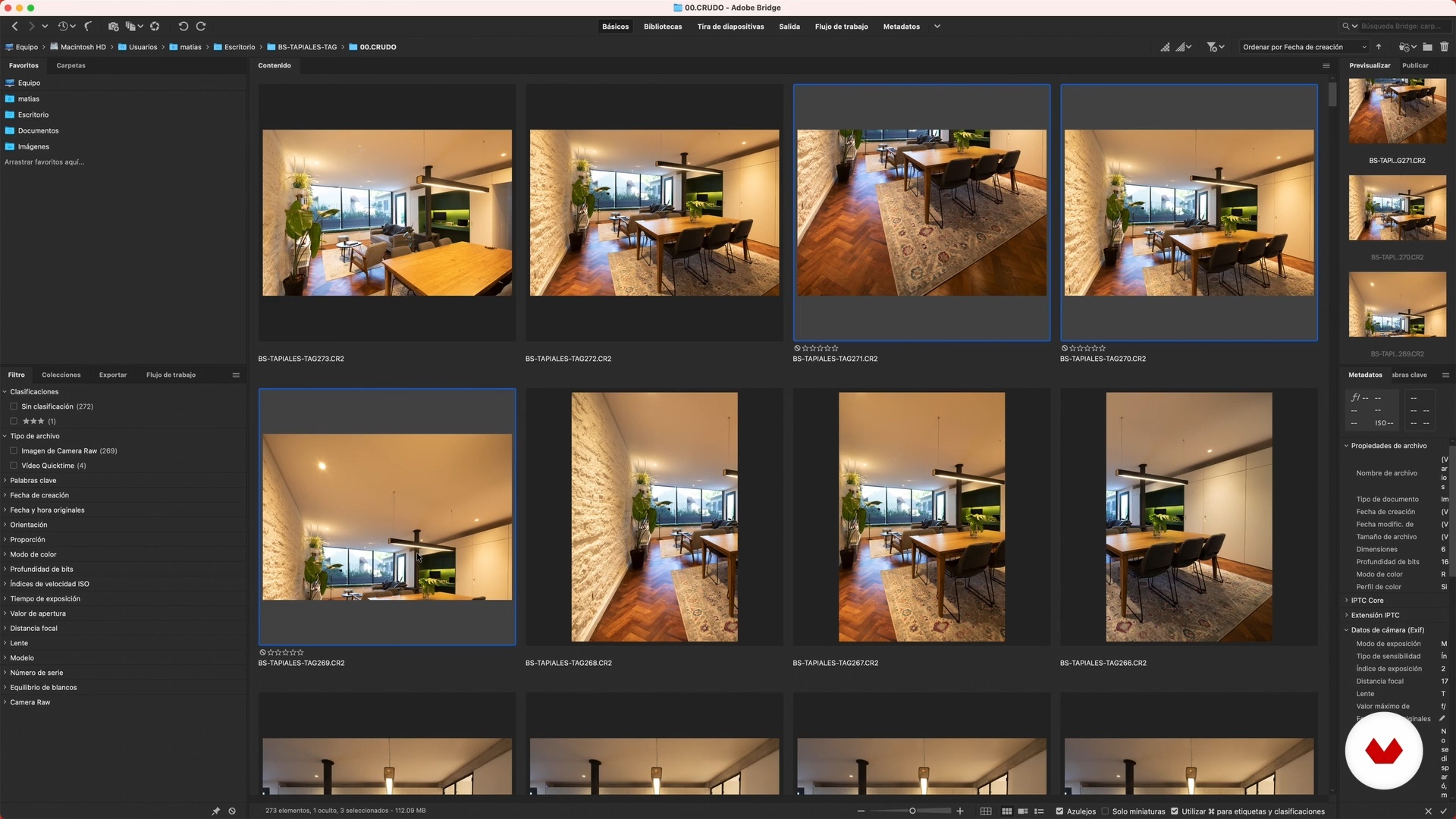Viewport: 1456px width, 819px height.
Task: Select the BS-TAPIALES-TAG268.CR2 thumbnail
Action: click(x=654, y=517)
